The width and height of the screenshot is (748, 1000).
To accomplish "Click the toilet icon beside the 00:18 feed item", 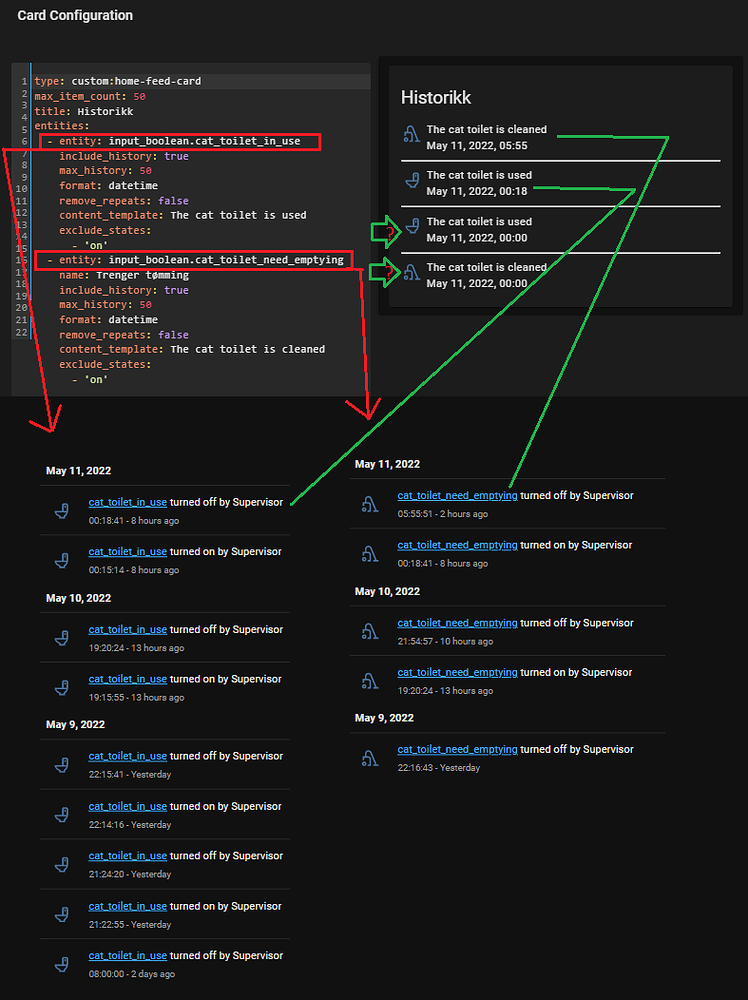I will [x=410, y=182].
